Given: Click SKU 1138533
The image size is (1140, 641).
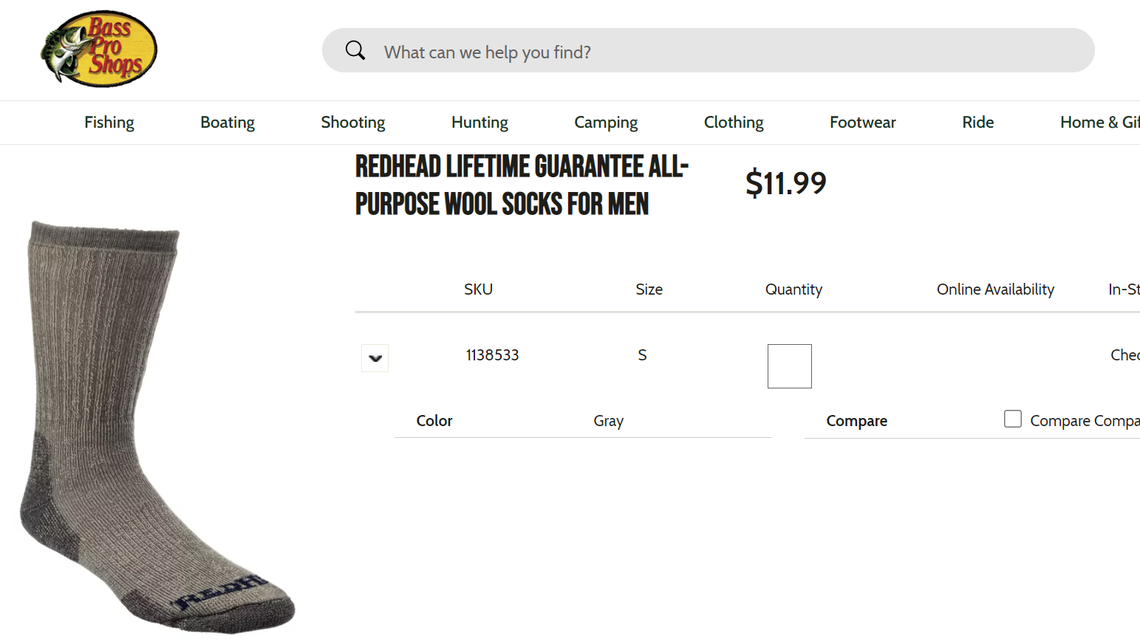Looking at the screenshot, I should click(x=492, y=355).
